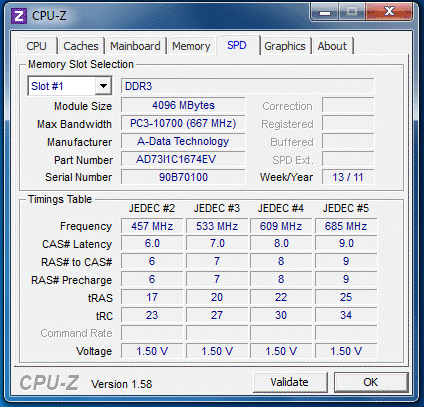Click the 609 MHz frequency cell
Viewport: 424px width, 407px height.
pos(281,226)
